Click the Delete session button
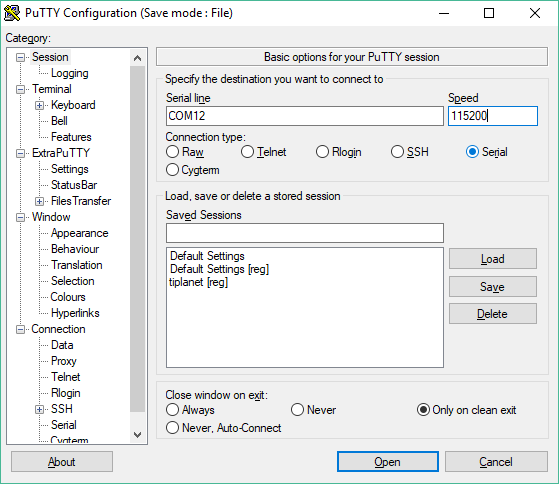Viewport: 559px width, 484px height. point(493,314)
